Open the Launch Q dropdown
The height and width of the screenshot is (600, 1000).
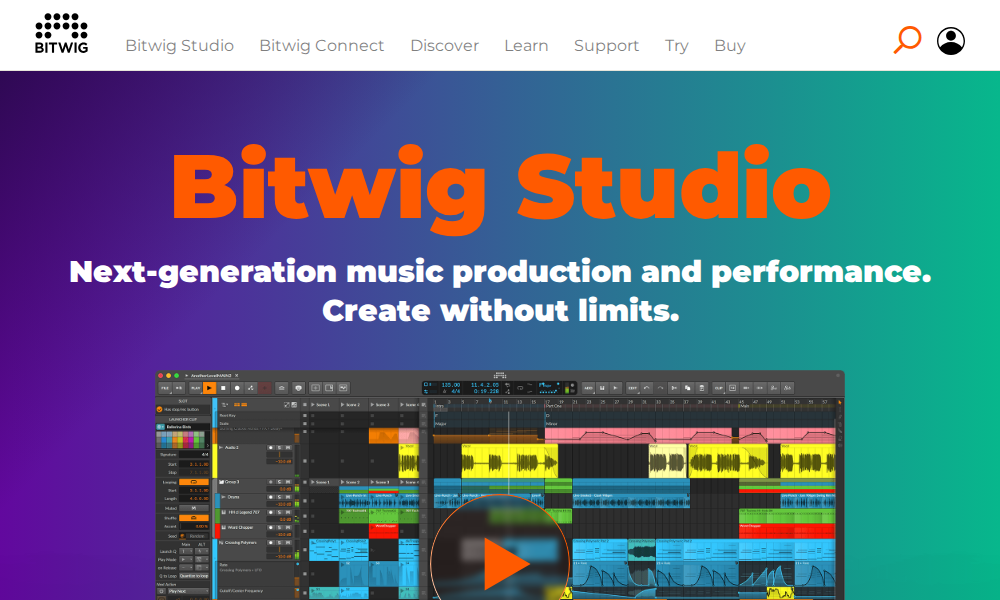(186, 549)
